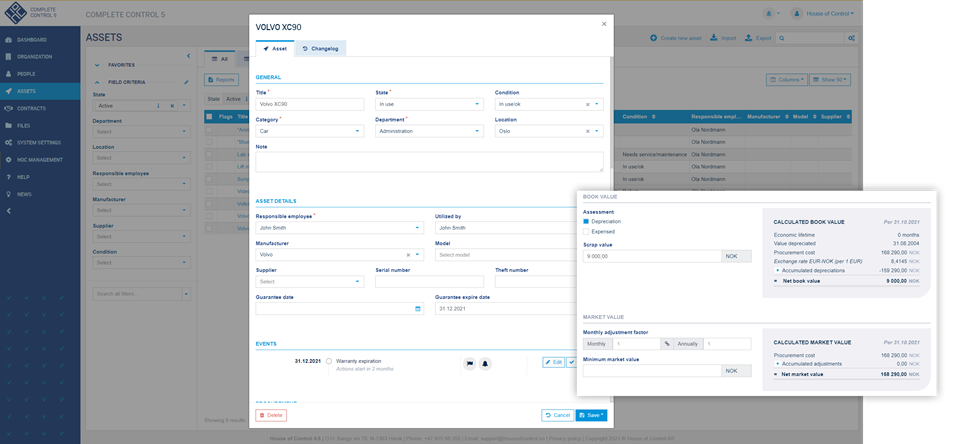Select the Asset tab in dialog
The image size is (959, 444).
[275, 48]
